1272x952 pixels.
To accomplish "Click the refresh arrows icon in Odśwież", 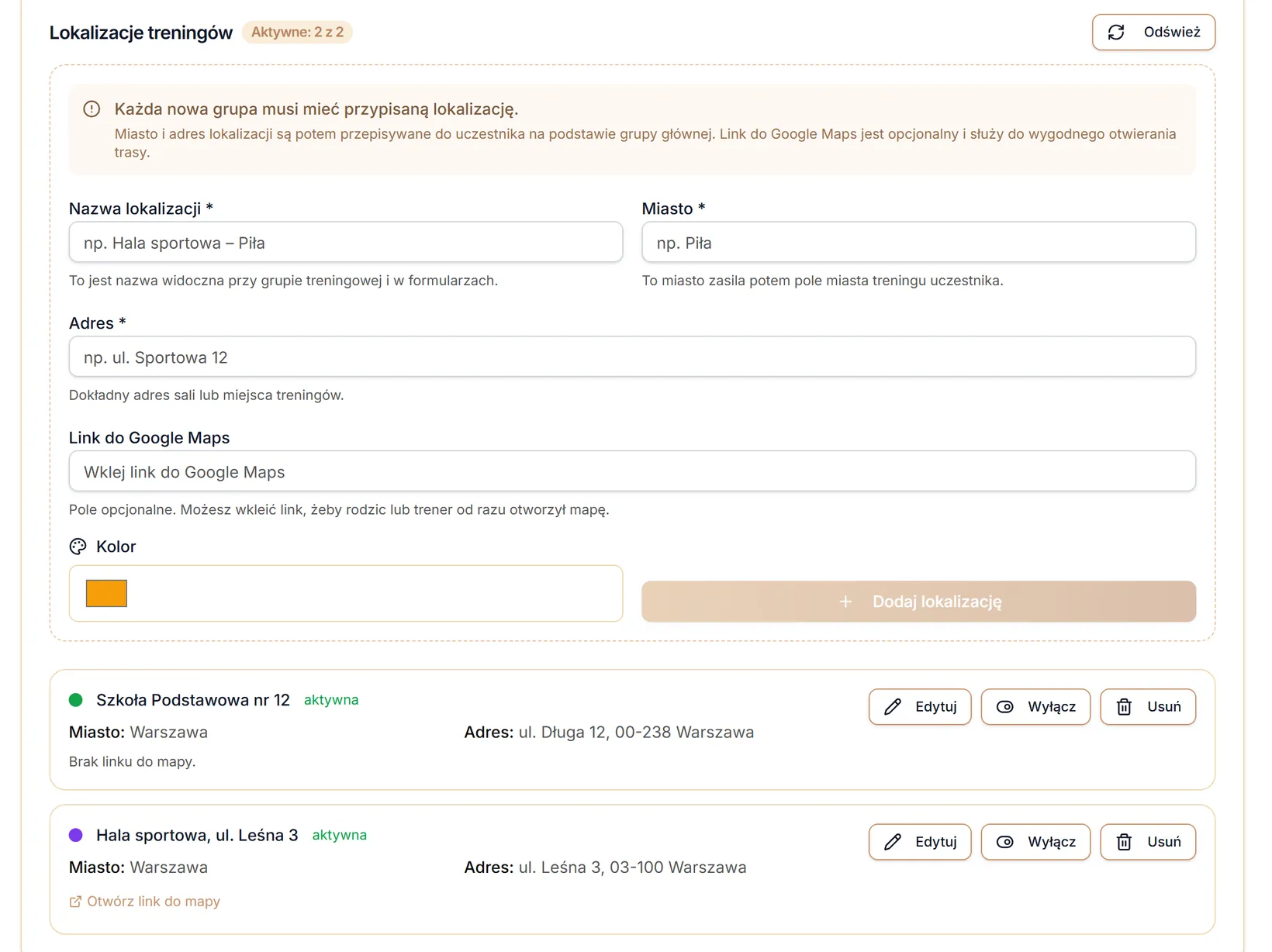I will click(x=1116, y=33).
